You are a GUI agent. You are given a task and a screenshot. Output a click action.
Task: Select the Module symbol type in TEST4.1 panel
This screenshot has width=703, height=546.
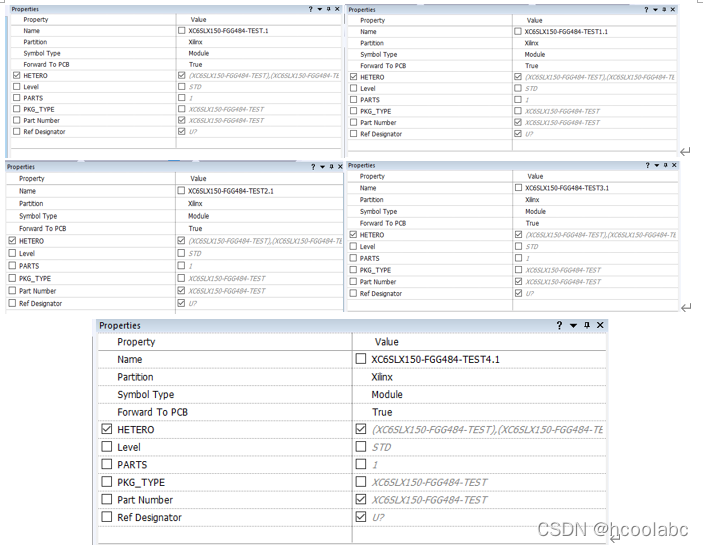[387, 394]
